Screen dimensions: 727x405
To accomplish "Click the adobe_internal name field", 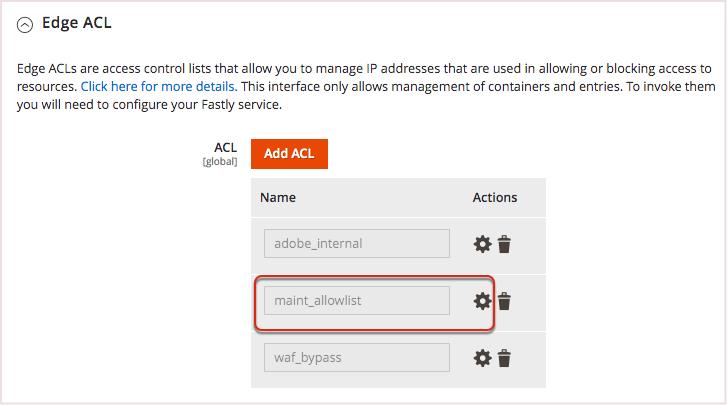I will tap(357, 244).
